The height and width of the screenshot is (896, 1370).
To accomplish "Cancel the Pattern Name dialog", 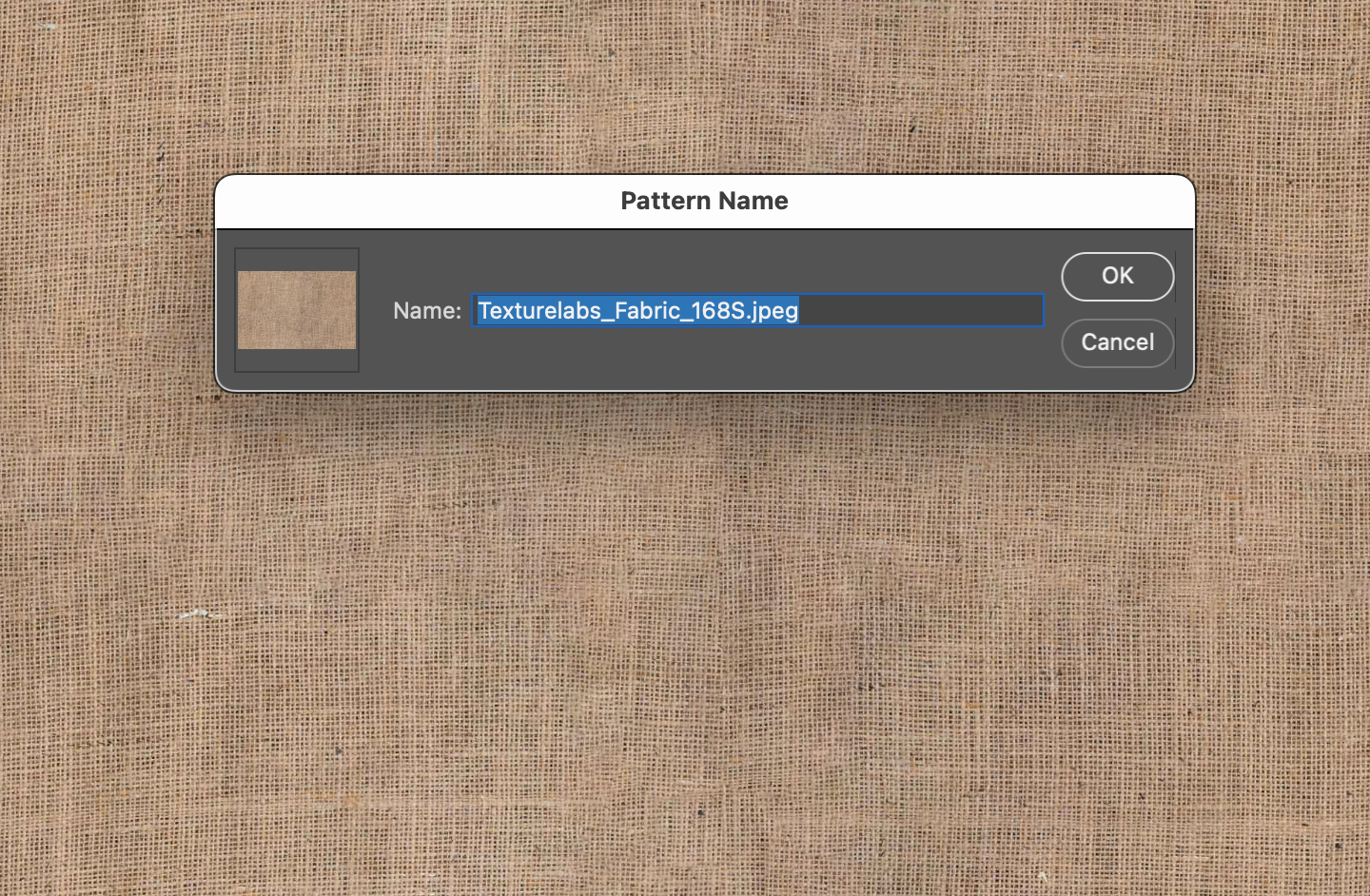I will click(1117, 342).
